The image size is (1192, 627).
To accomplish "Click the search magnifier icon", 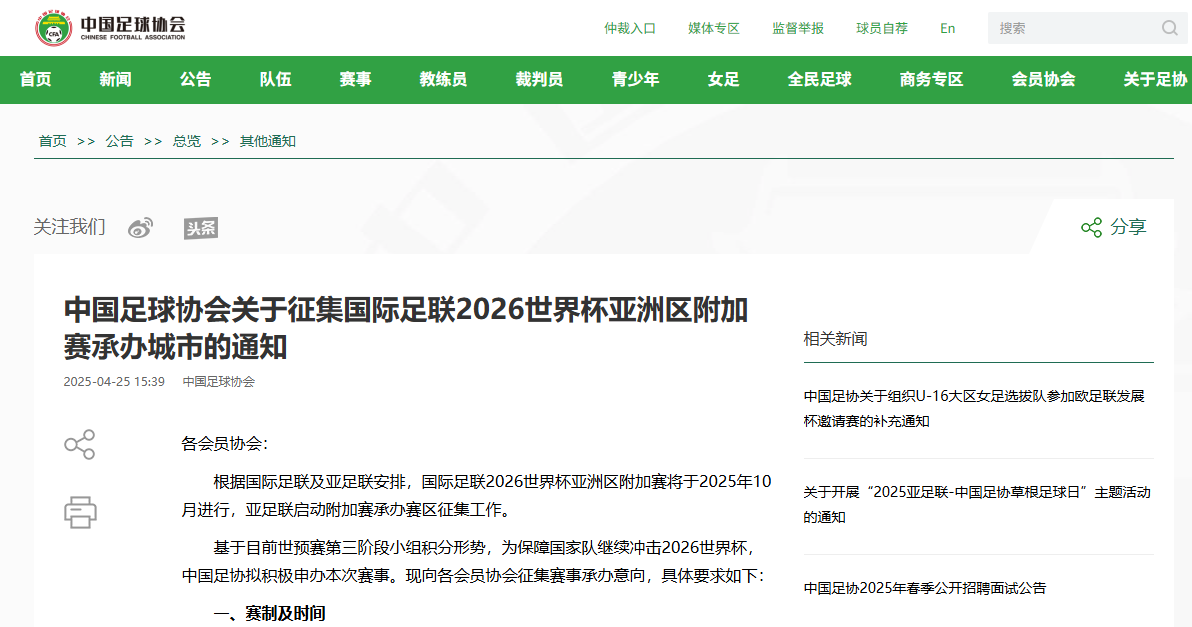I will (1169, 28).
